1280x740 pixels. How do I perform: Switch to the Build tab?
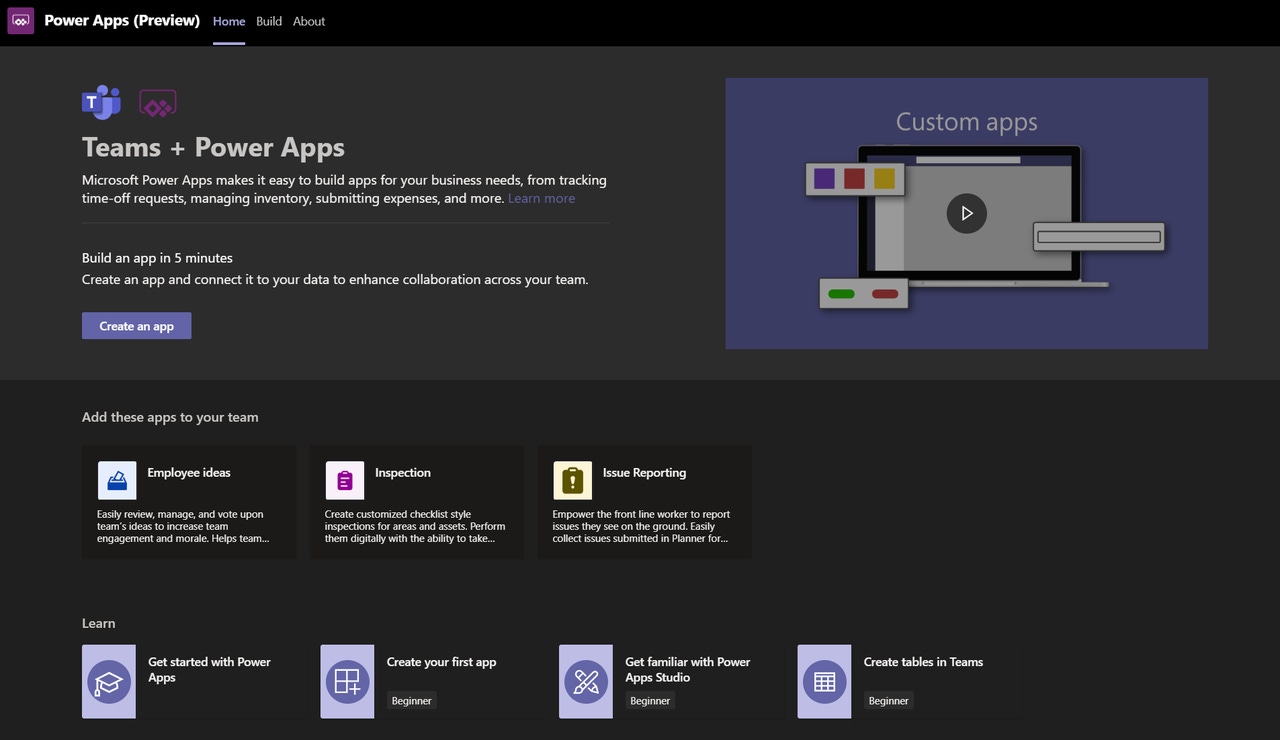(268, 21)
